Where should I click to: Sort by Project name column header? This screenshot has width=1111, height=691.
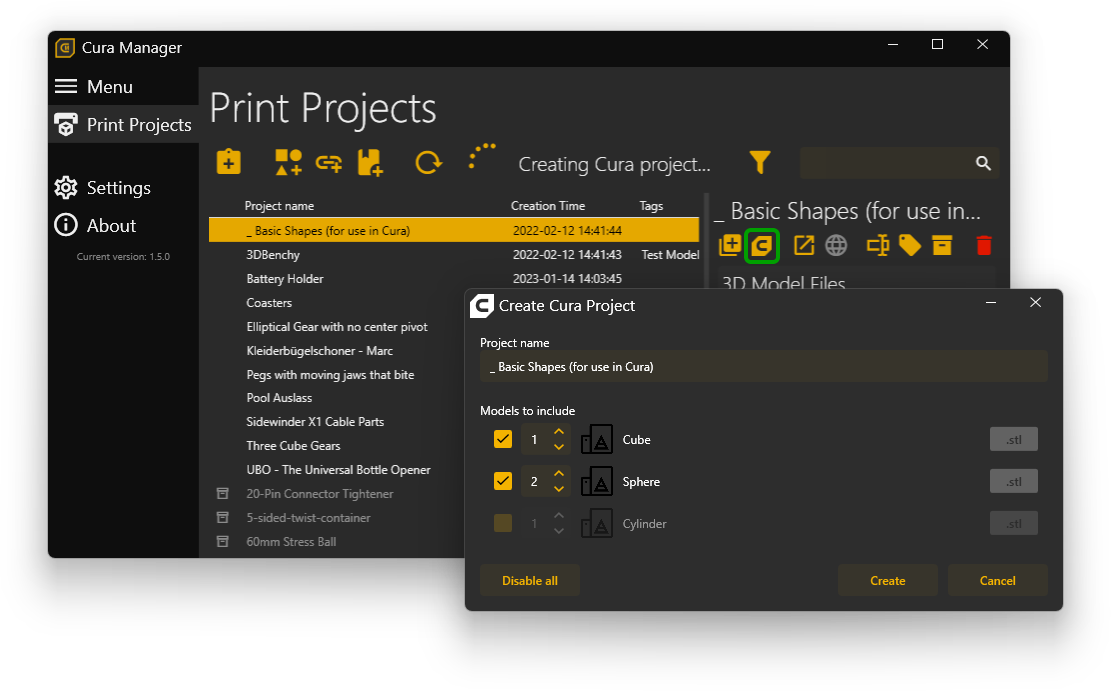[x=279, y=206]
